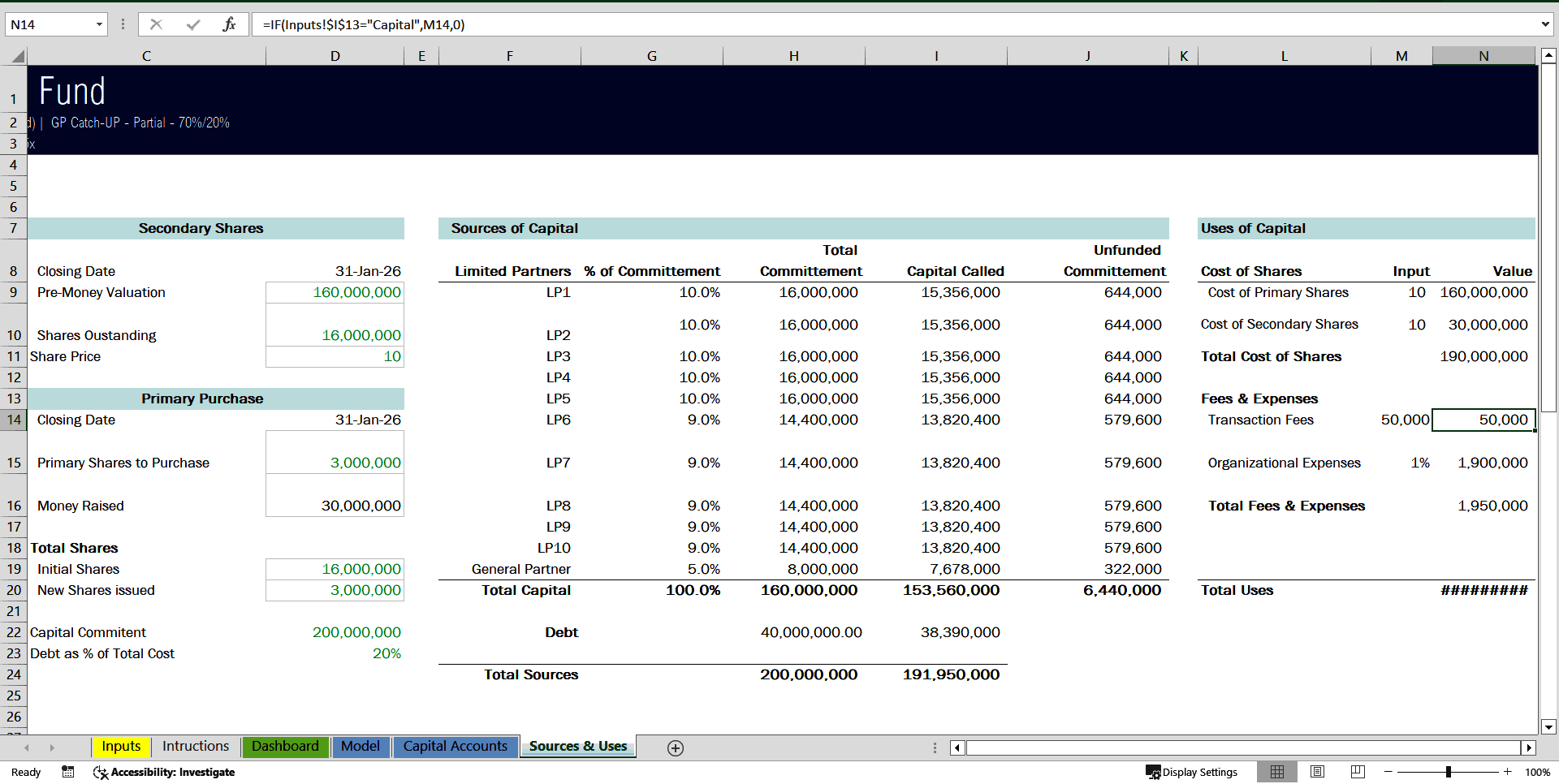The width and height of the screenshot is (1559, 784).
Task: Switch to the Dashboard sheet tab
Action: click(x=285, y=747)
